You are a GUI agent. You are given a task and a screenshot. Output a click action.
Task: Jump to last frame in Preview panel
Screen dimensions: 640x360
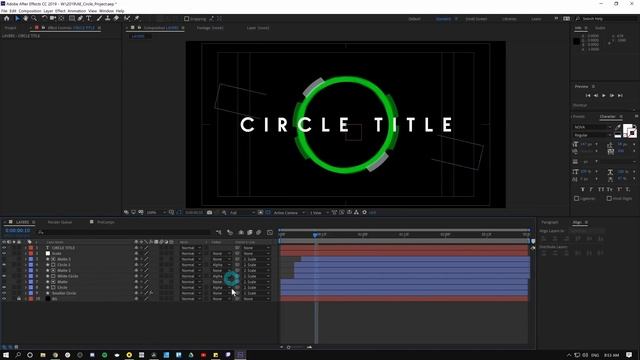point(620,96)
